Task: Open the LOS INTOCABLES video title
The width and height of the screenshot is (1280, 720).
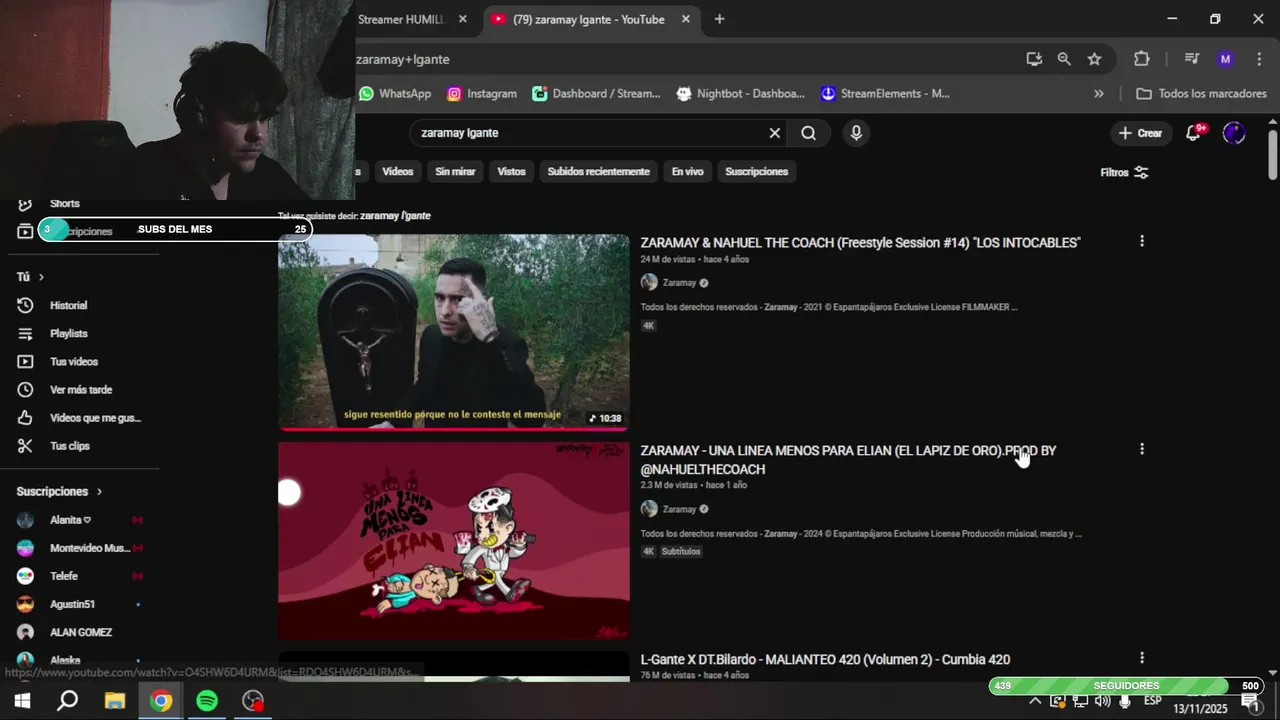Action: pyautogui.click(x=860, y=243)
